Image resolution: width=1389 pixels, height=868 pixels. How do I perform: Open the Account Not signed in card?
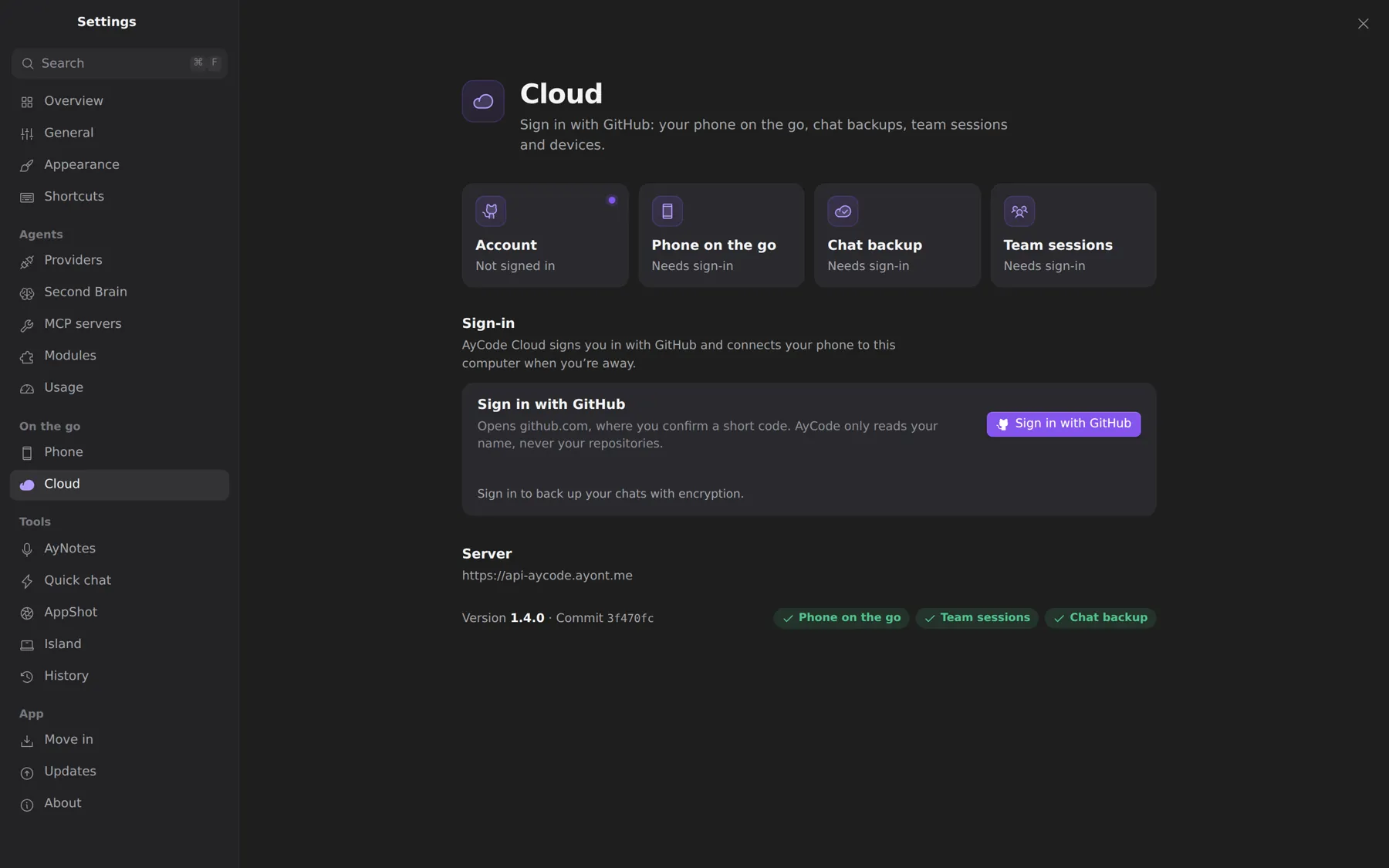(x=545, y=235)
